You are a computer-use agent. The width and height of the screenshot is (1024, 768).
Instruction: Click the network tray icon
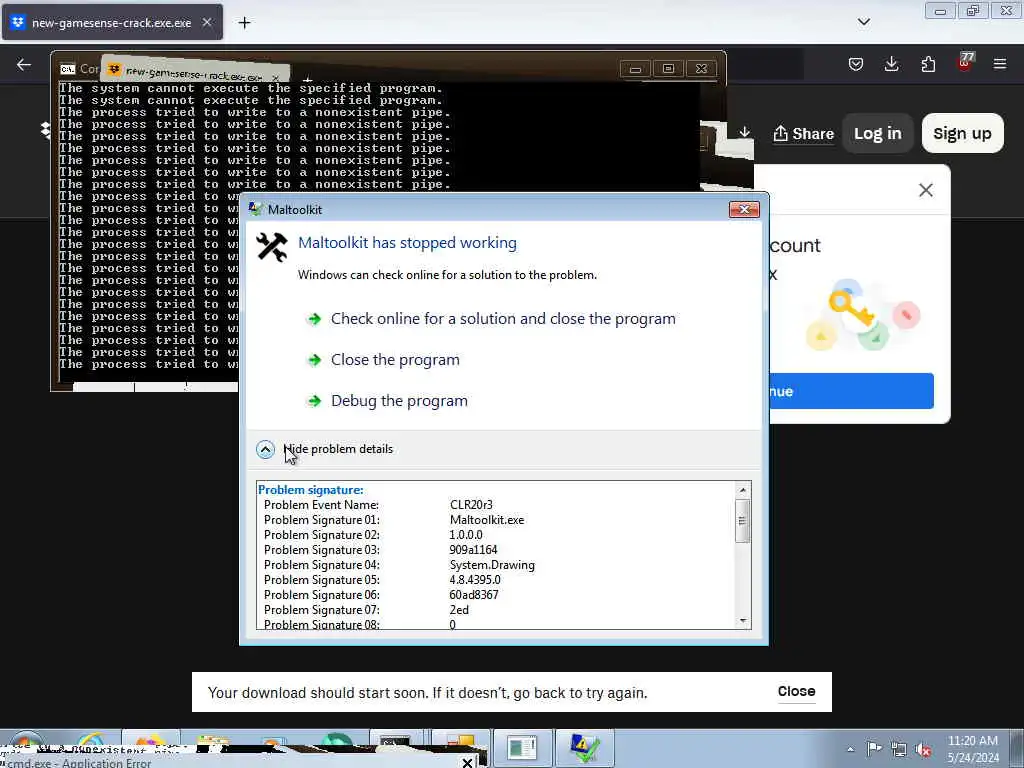pyautogui.click(x=899, y=750)
